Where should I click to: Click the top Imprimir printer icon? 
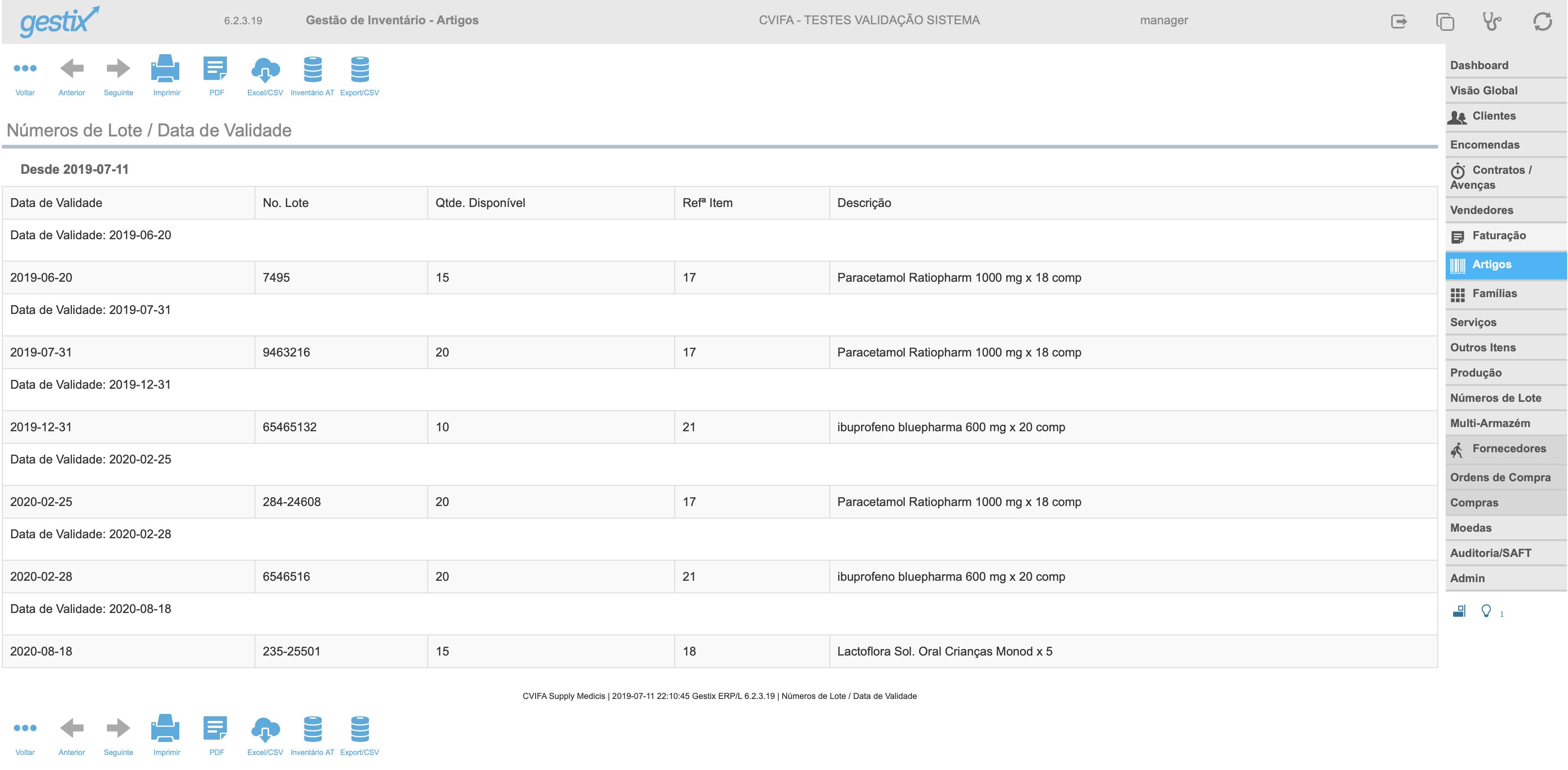click(166, 68)
